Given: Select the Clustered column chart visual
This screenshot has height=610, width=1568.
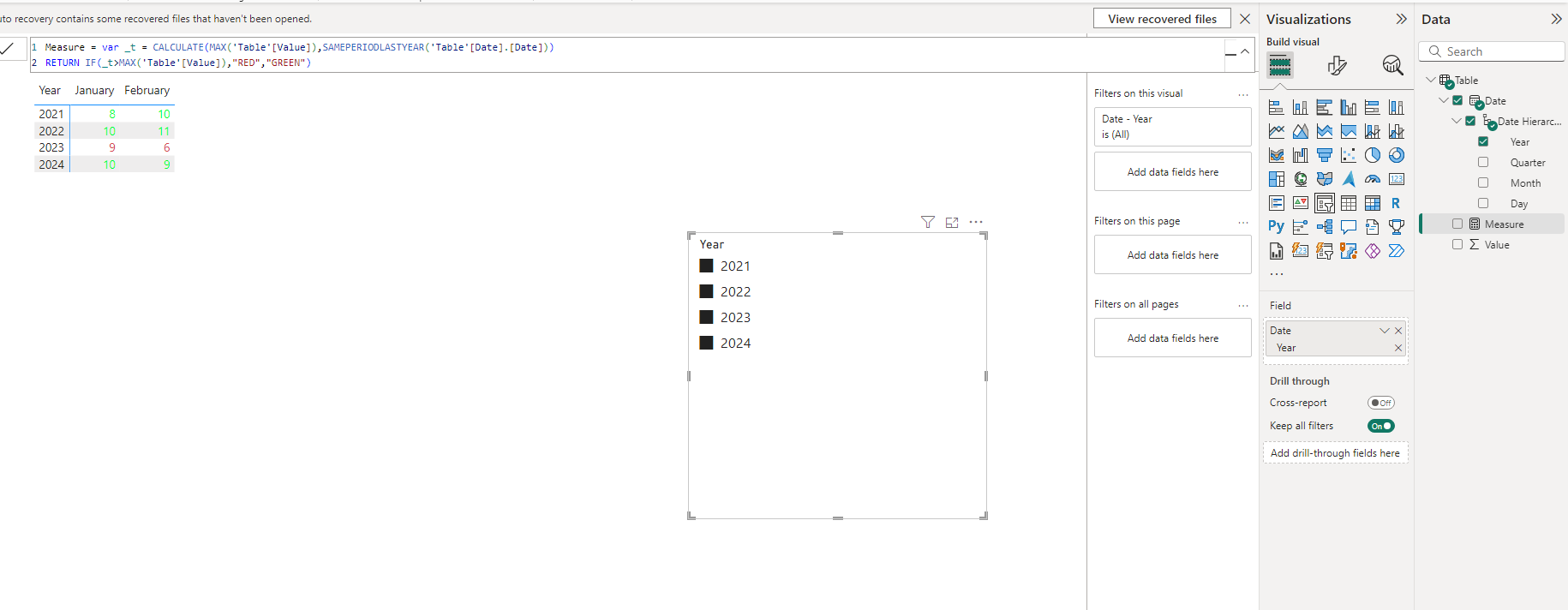Looking at the screenshot, I should point(1348,107).
